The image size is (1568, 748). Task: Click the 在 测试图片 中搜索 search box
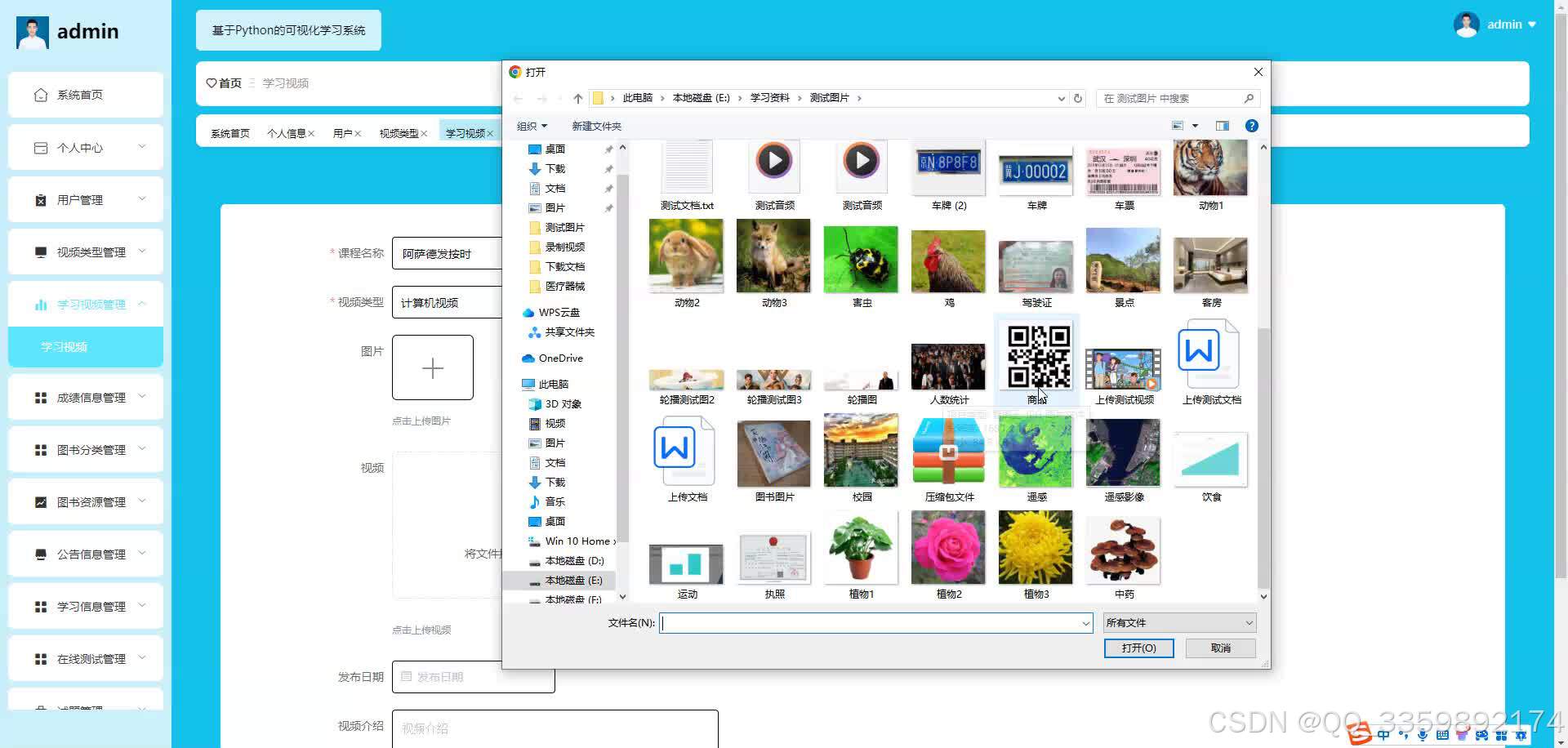(1178, 98)
